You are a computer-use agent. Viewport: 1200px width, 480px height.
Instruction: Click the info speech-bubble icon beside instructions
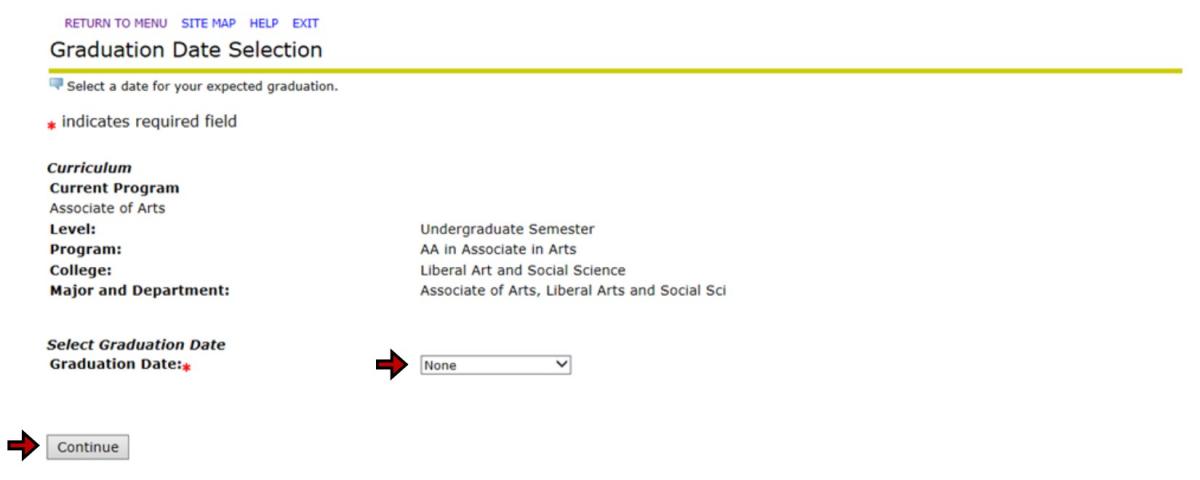click(x=56, y=85)
